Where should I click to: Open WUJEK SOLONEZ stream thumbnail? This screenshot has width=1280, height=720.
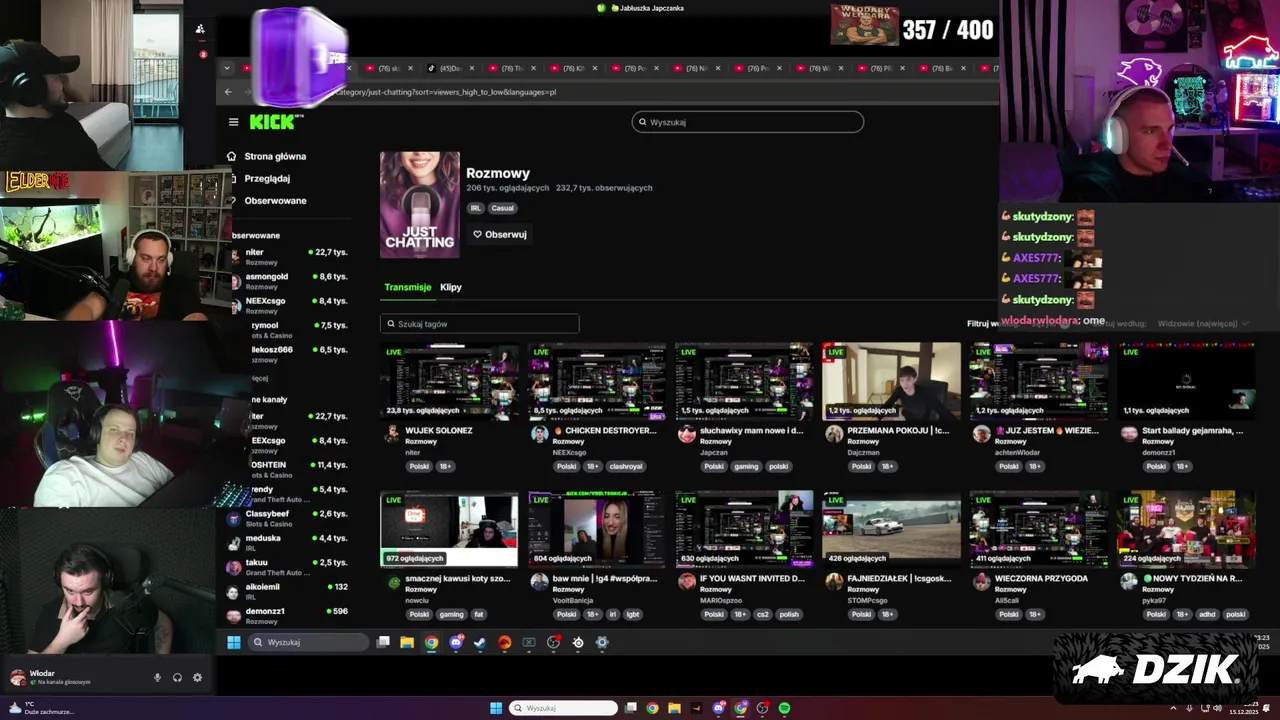tap(449, 381)
